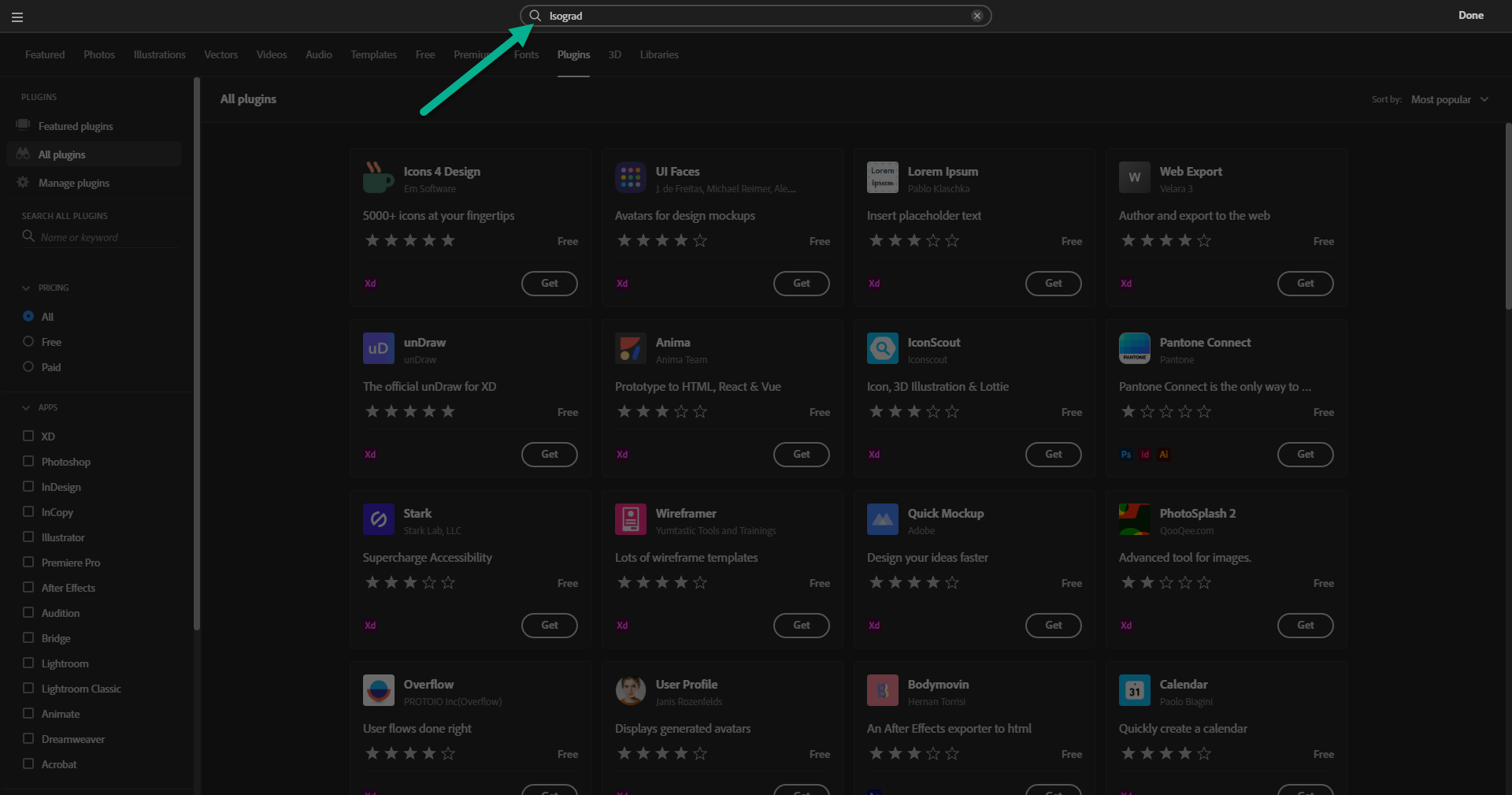
Task: Click the Xd badge on Icons 4 Design card
Action: 370,284
